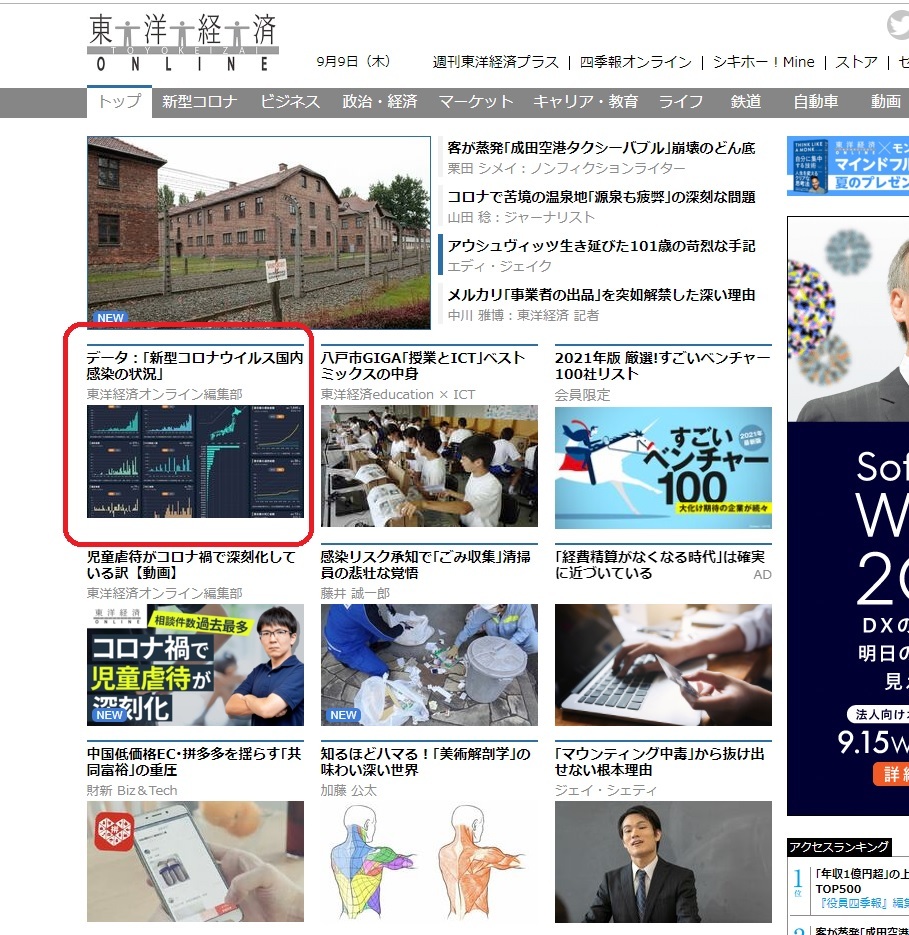The height and width of the screenshot is (935, 909).
Task: Click the コロナ禍で児童虐待が深刻化 video thumbnail
Action: [195, 665]
